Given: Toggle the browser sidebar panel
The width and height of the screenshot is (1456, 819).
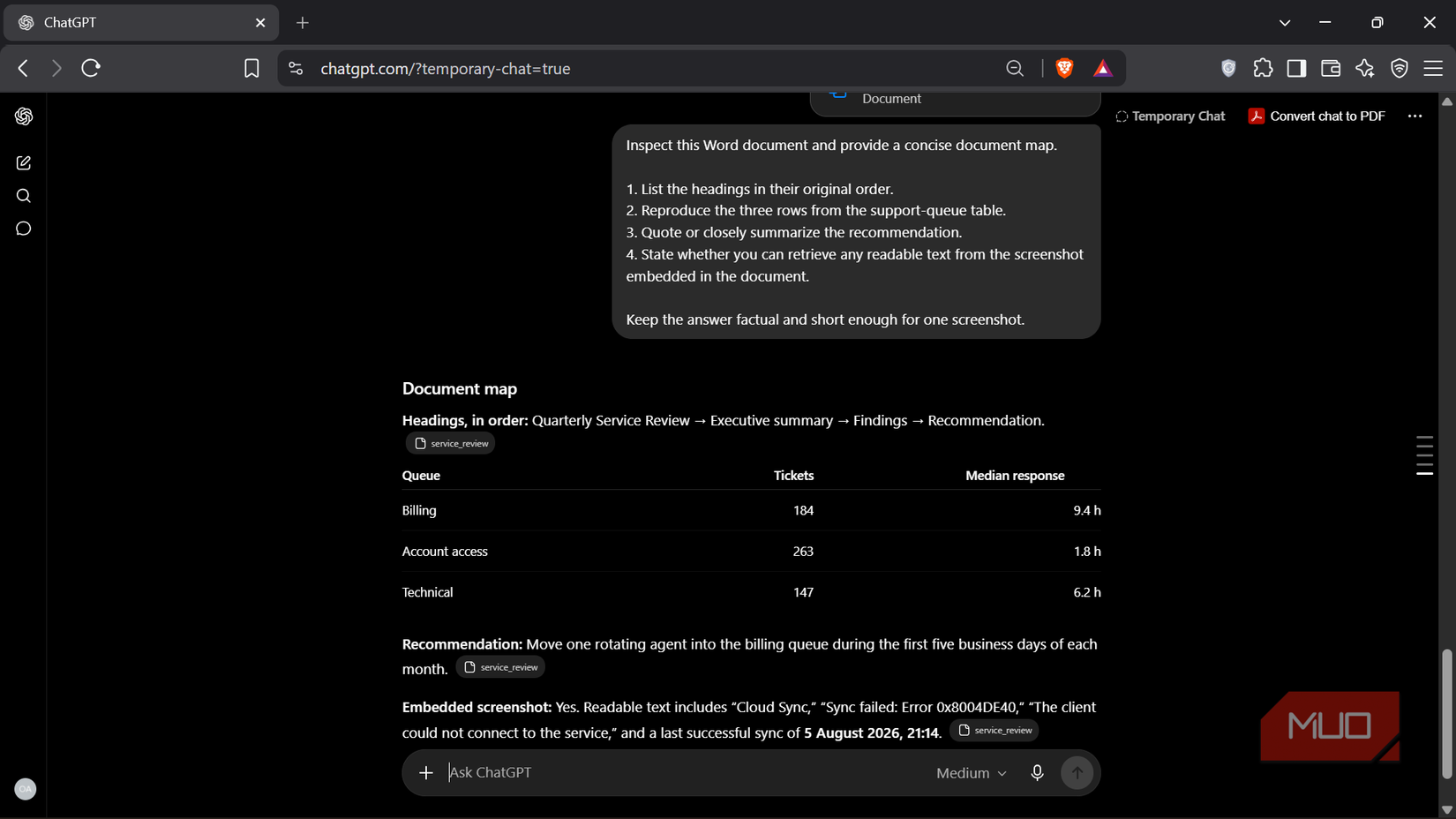Looking at the screenshot, I should (x=1296, y=68).
